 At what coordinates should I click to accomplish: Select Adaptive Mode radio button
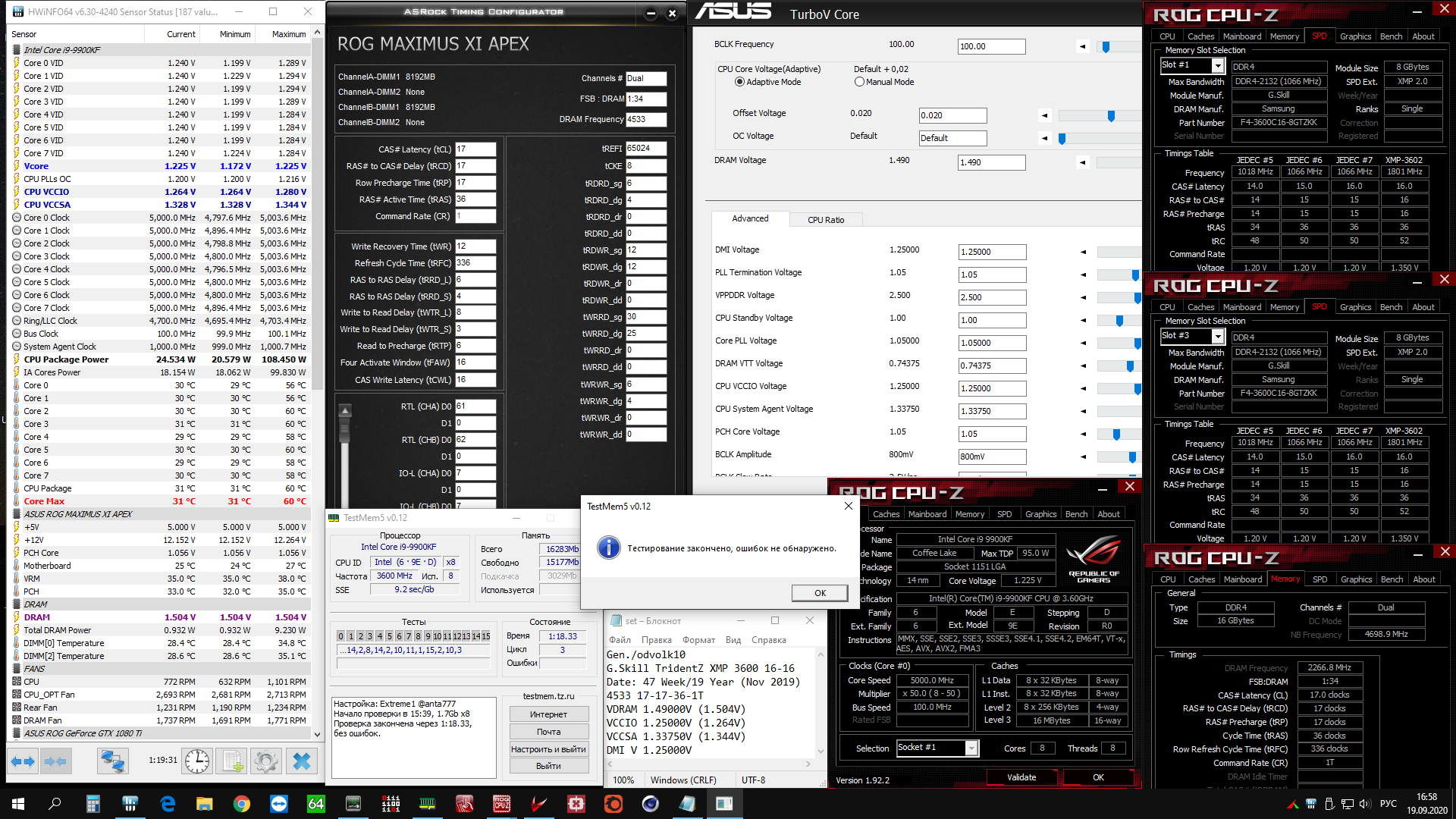pyautogui.click(x=739, y=82)
